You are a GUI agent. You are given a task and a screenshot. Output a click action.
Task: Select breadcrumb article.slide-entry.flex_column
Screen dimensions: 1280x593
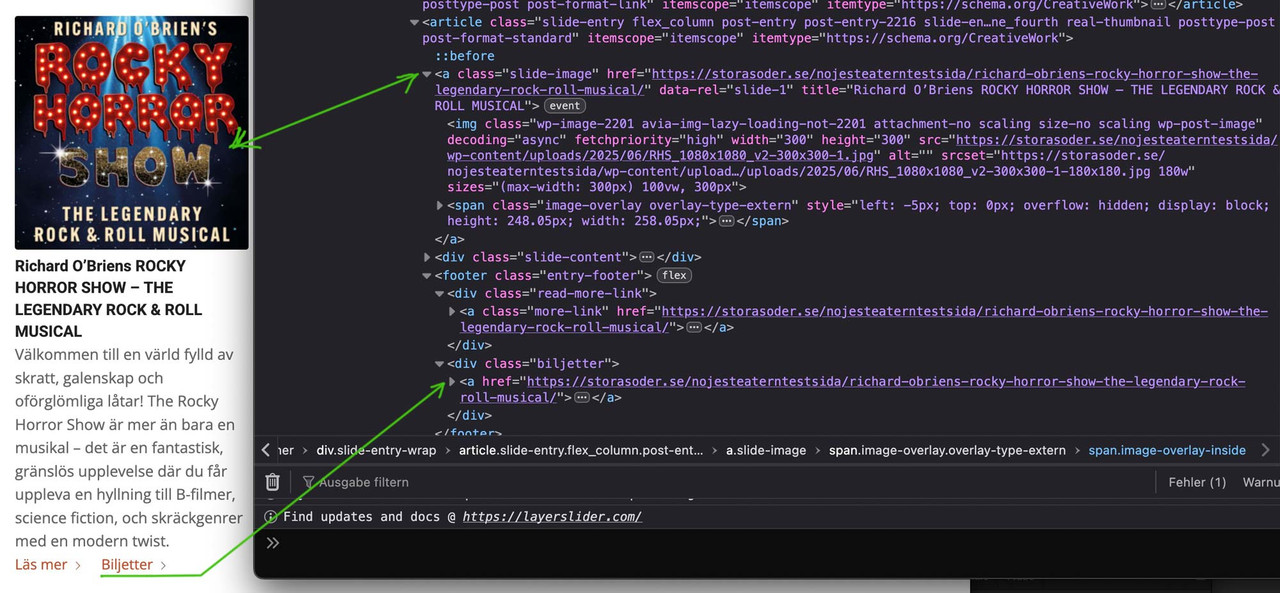pyautogui.click(x=581, y=450)
